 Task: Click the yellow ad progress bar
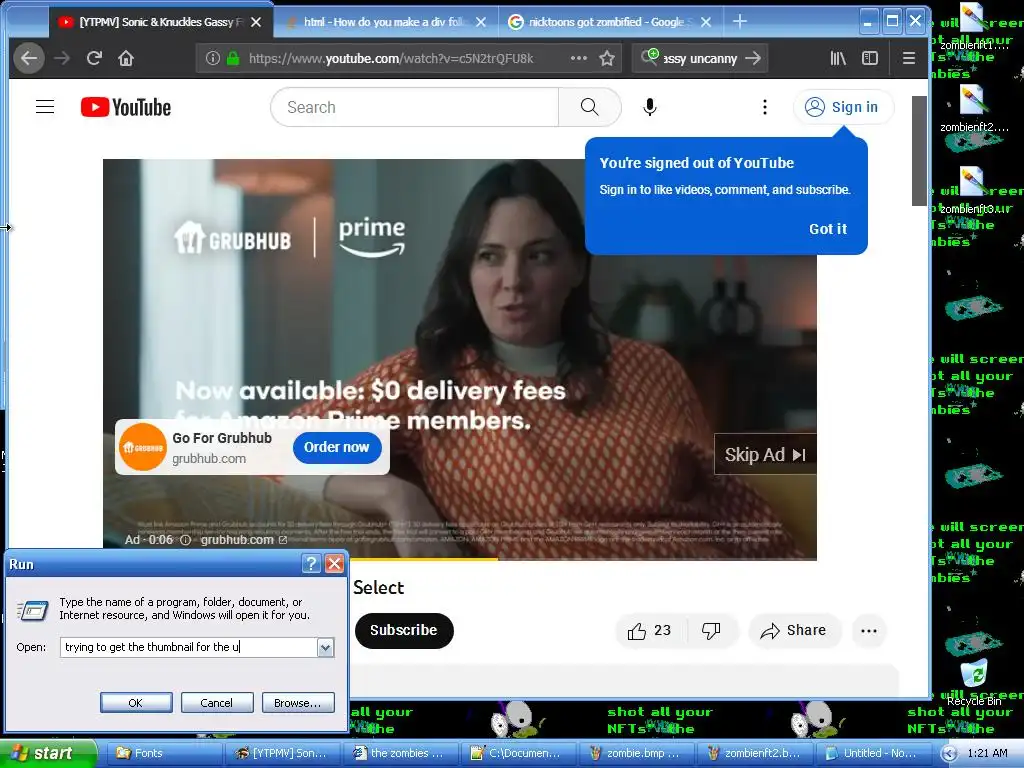tap(423, 559)
